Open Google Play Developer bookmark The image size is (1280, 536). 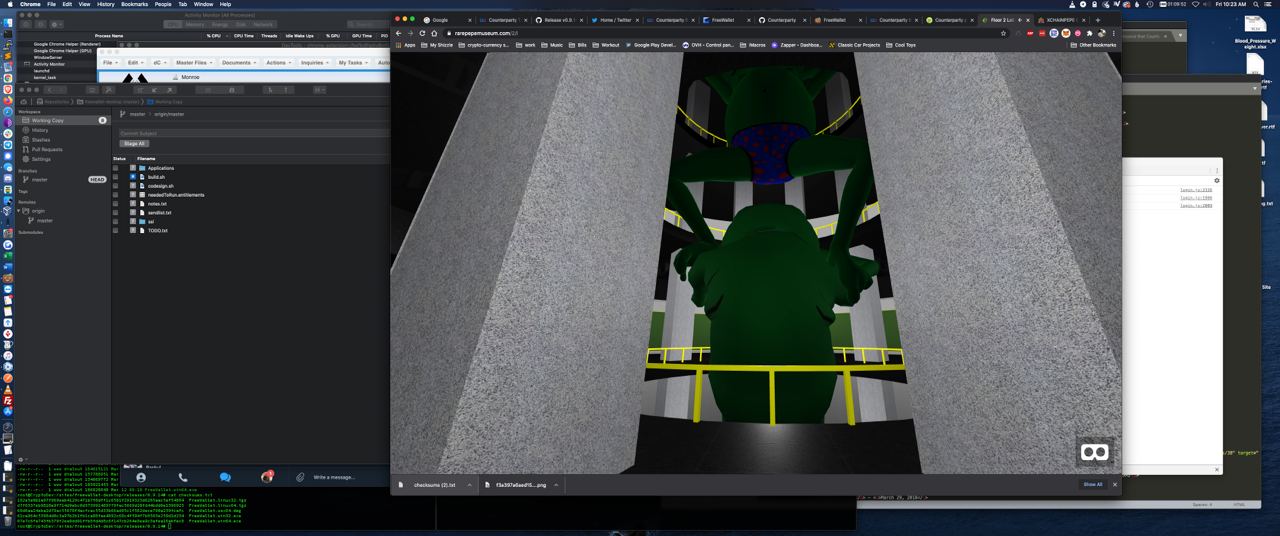click(652, 45)
